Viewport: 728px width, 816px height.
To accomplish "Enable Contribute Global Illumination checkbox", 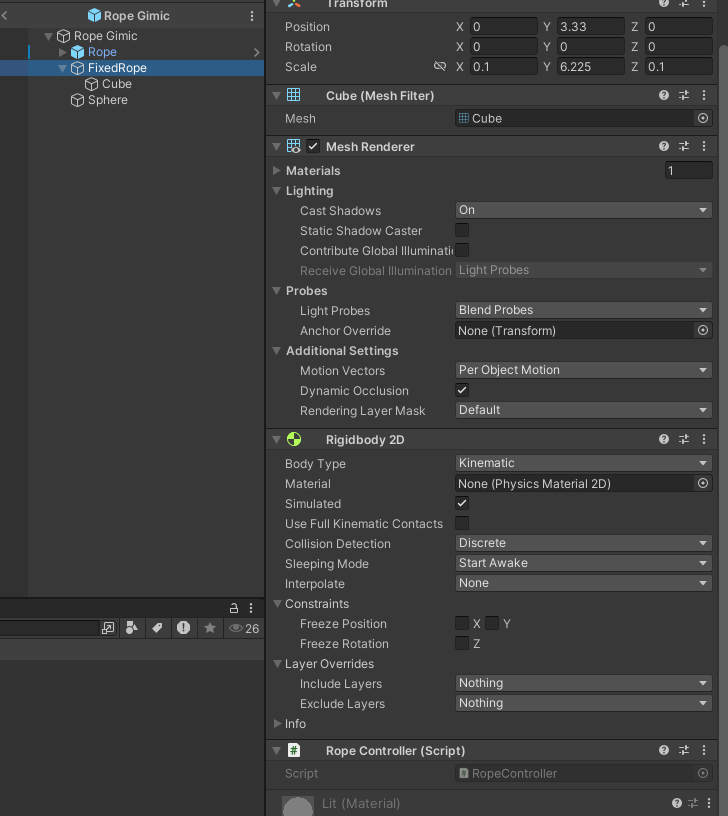I will point(462,250).
